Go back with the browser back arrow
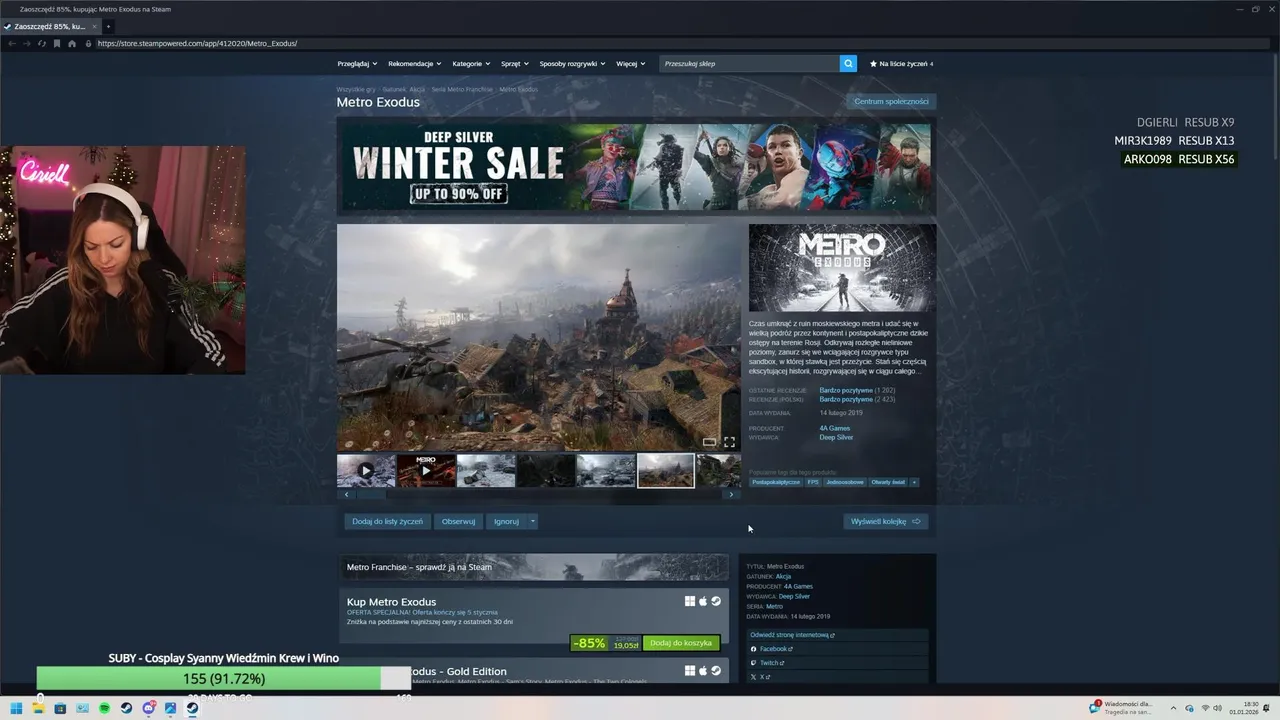Screen dimensions: 1280x720 pyautogui.click(x=12, y=44)
